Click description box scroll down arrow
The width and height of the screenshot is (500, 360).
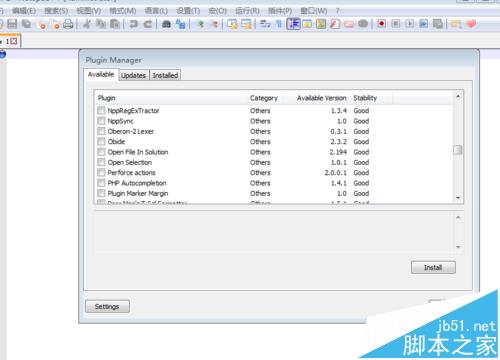pos(458,247)
